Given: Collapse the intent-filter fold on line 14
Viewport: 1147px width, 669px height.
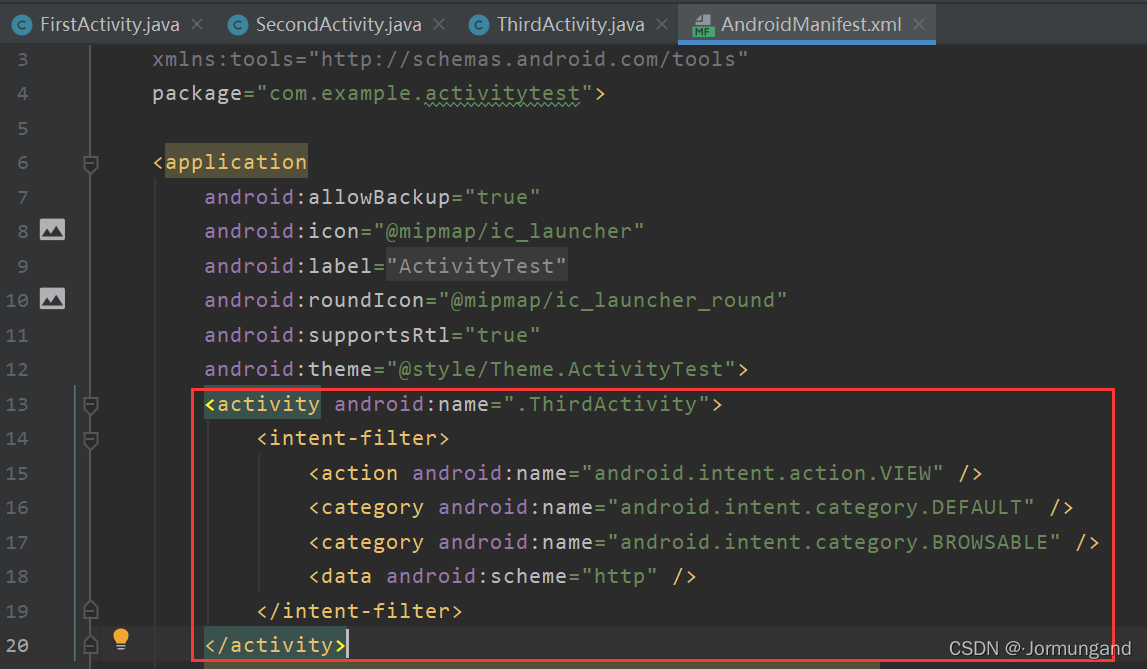Looking at the screenshot, I should [91, 439].
